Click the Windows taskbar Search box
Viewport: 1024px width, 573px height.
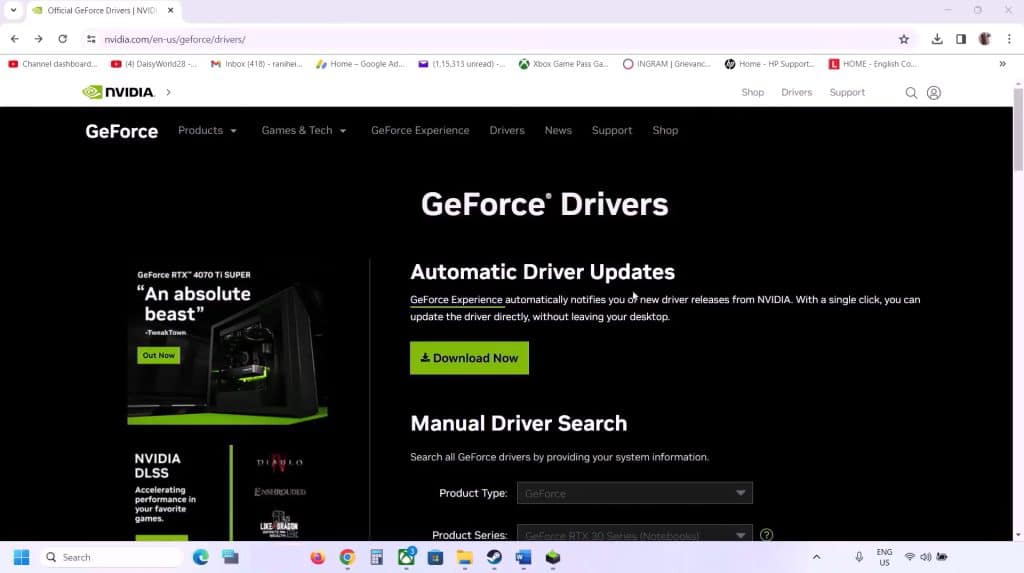(111, 557)
